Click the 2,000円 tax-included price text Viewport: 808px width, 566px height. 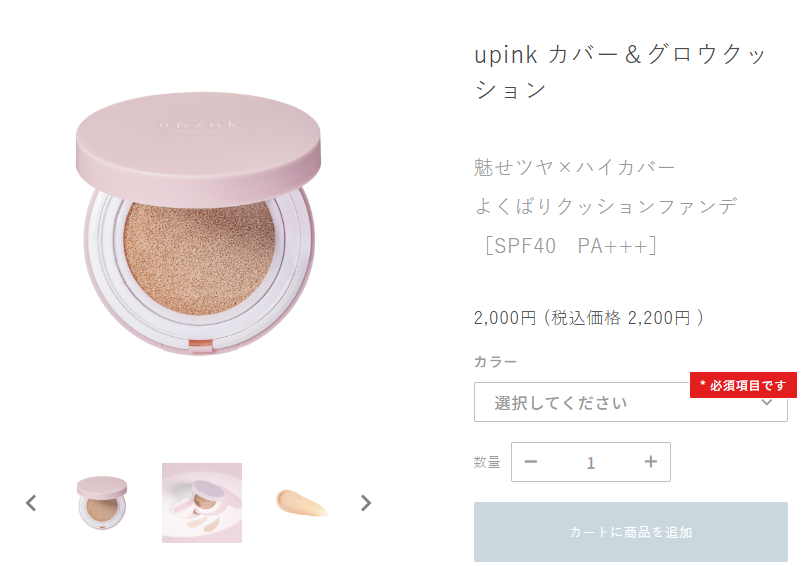point(588,318)
